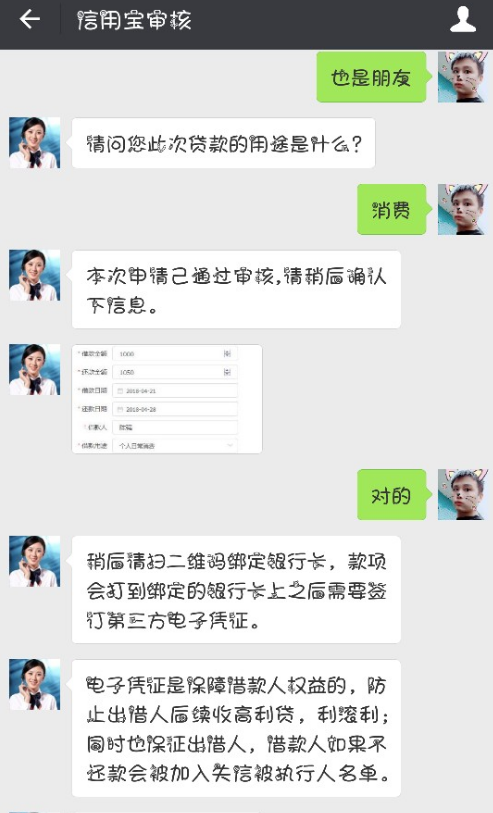Tap sender avatar beside 消费 message
Image resolution: width=493 pixels, height=813 pixels.
(x=463, y=209)
